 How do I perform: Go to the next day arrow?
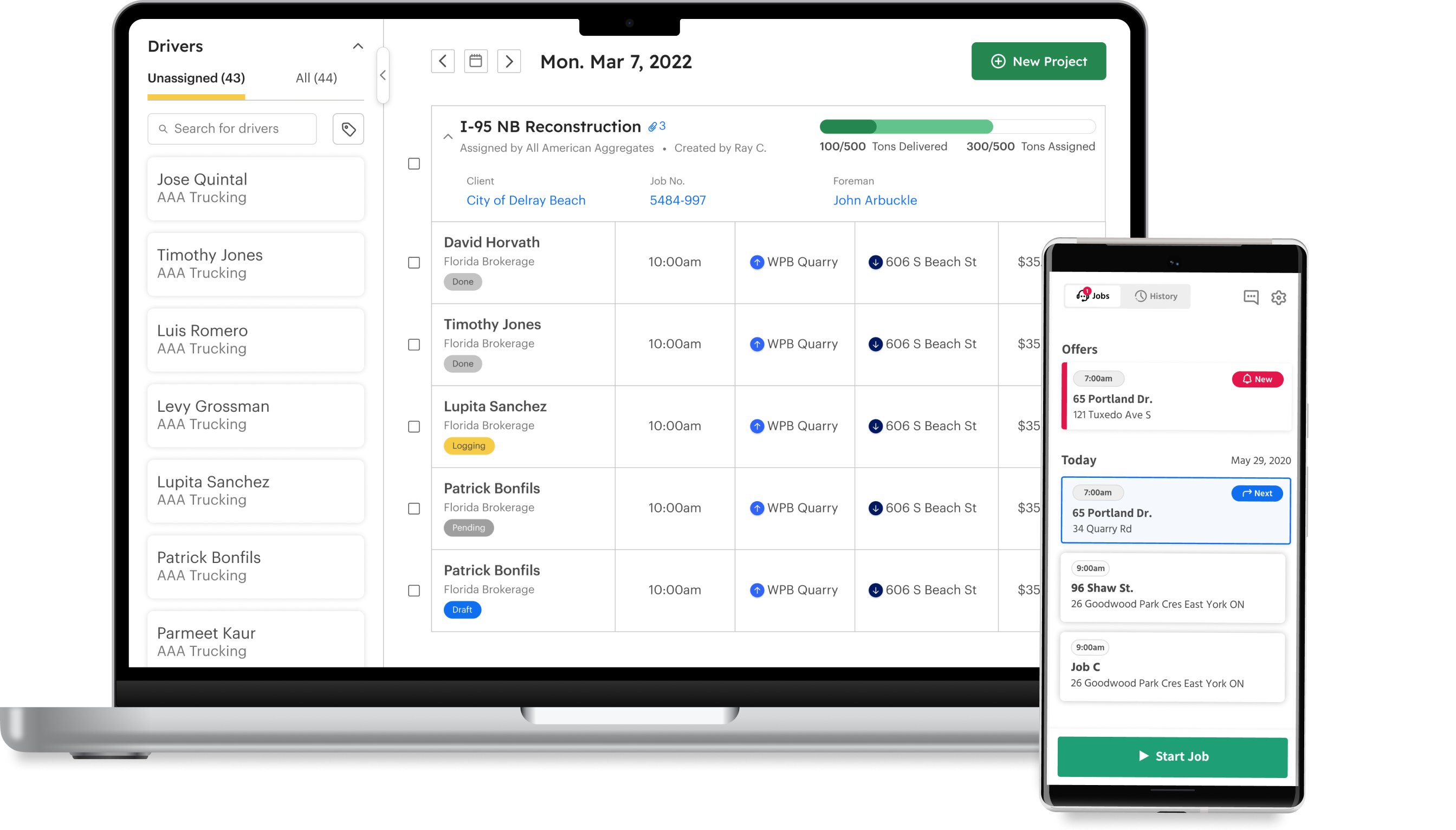click(x=508, y=61)
